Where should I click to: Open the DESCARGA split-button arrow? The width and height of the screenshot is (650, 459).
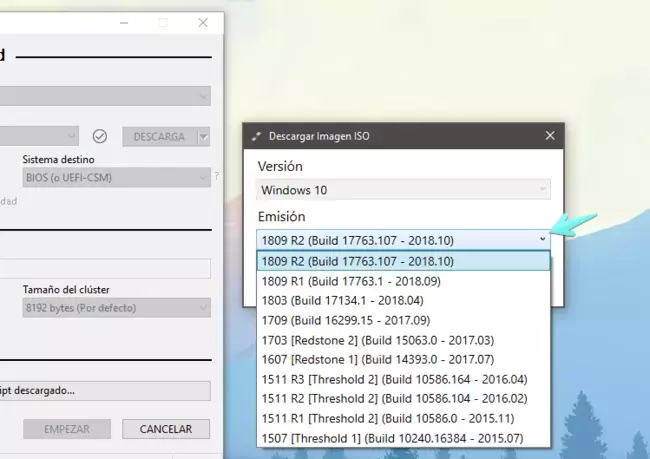pos(204,136)
